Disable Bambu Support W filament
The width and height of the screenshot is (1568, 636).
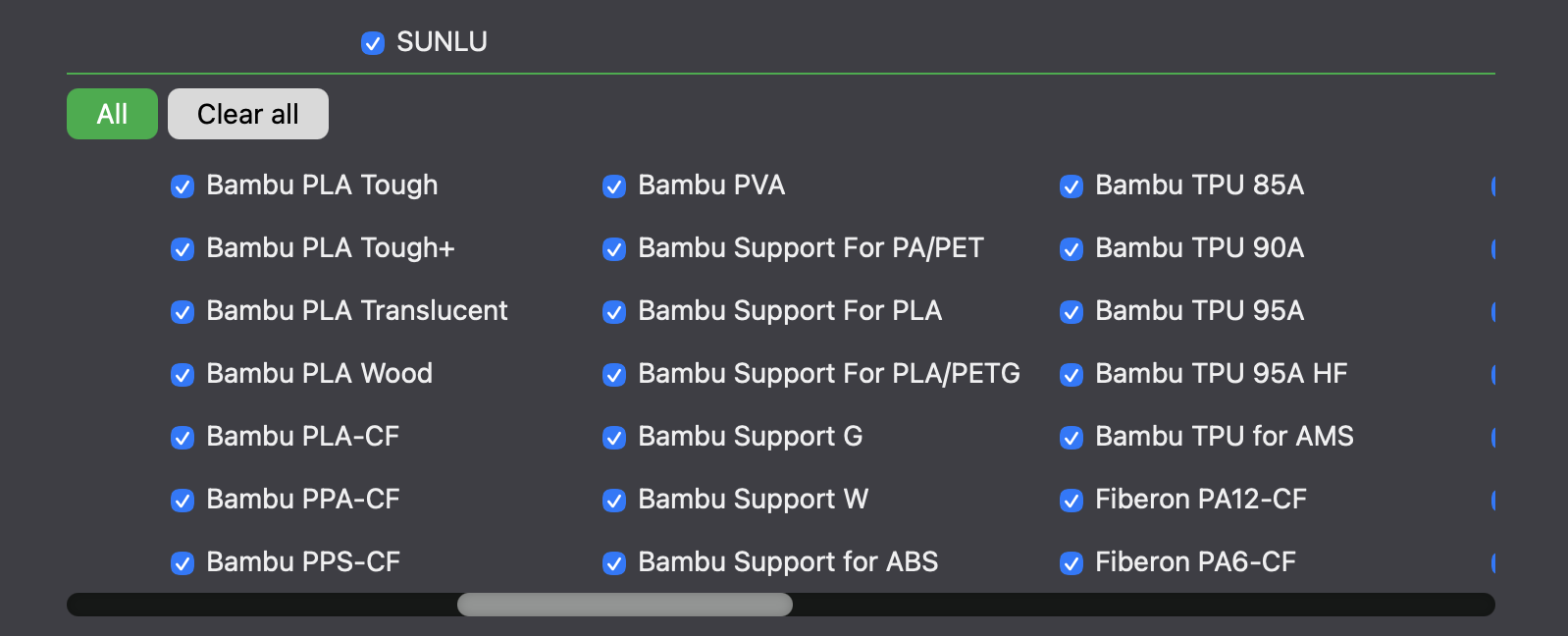point(614,501)
